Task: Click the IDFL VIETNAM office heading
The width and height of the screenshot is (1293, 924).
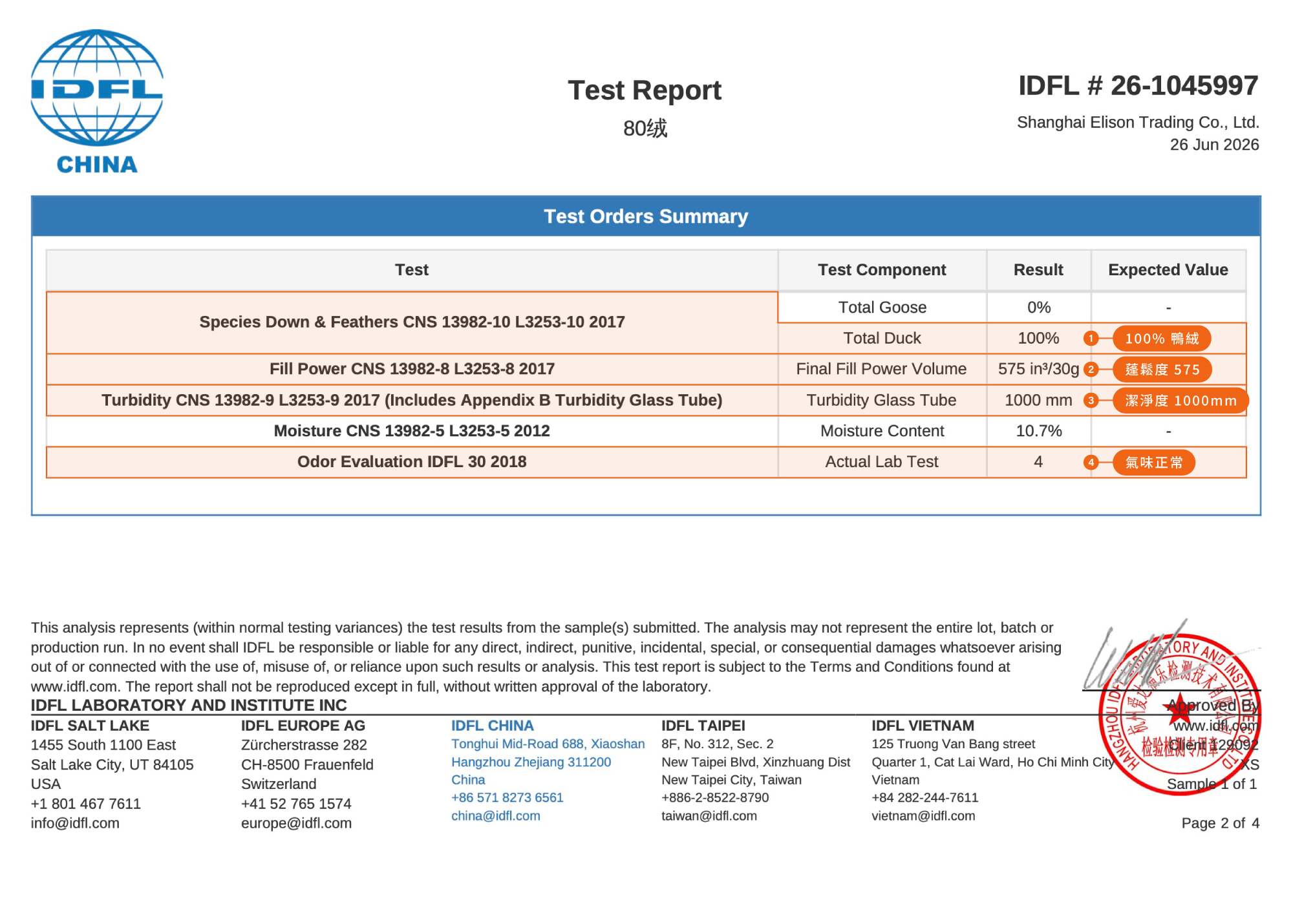Action: click(923, 726)
